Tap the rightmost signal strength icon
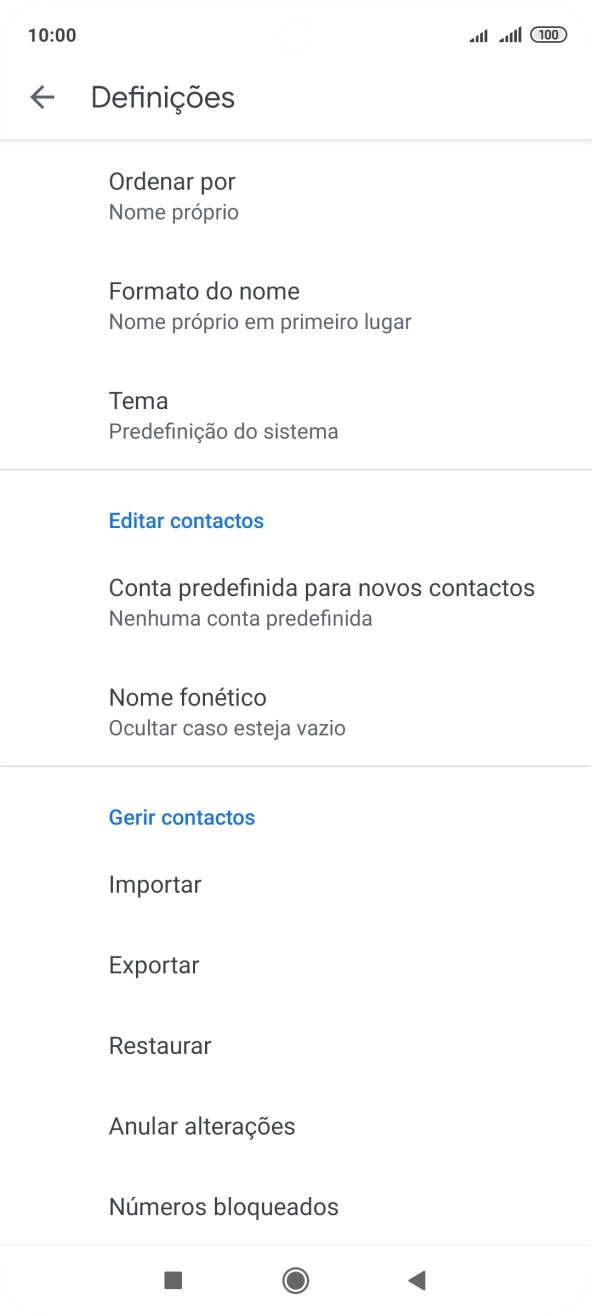Viewport: 592px width, 1316px height. [508, 34]
